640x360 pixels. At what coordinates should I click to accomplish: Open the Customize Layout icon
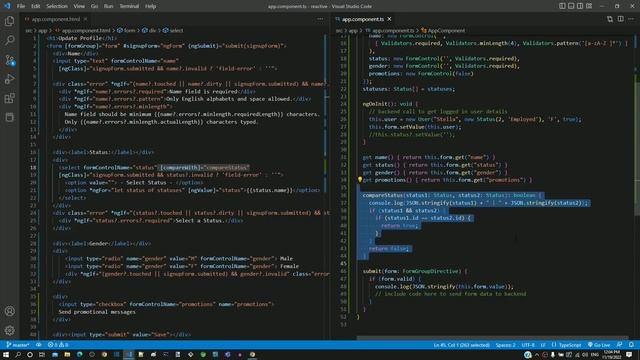click(x=589, y=6)
